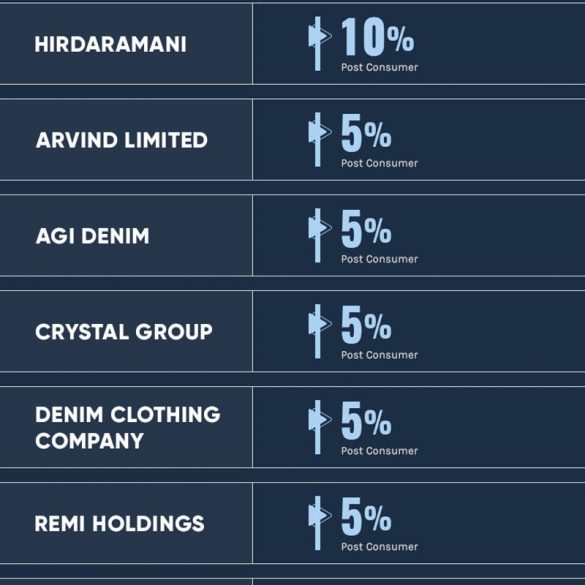Click the needle icon beside Hirdaramani's 10%
Viewport: 585px width, 585px height.
click(319, 44)
